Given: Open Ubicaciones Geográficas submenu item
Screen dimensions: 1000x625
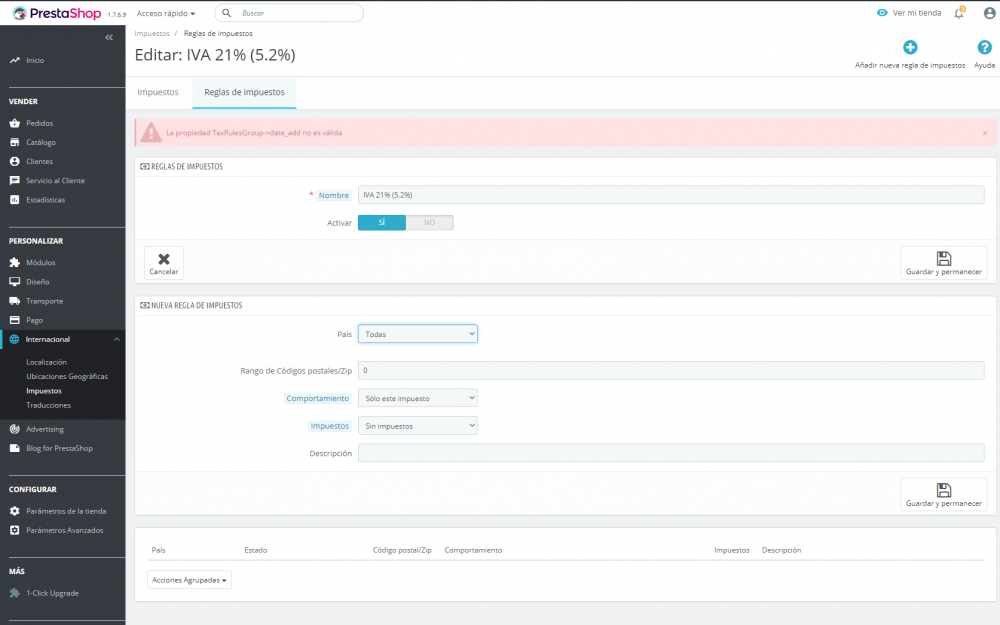Looking at the screenshot, I should [x=67, y=376].
